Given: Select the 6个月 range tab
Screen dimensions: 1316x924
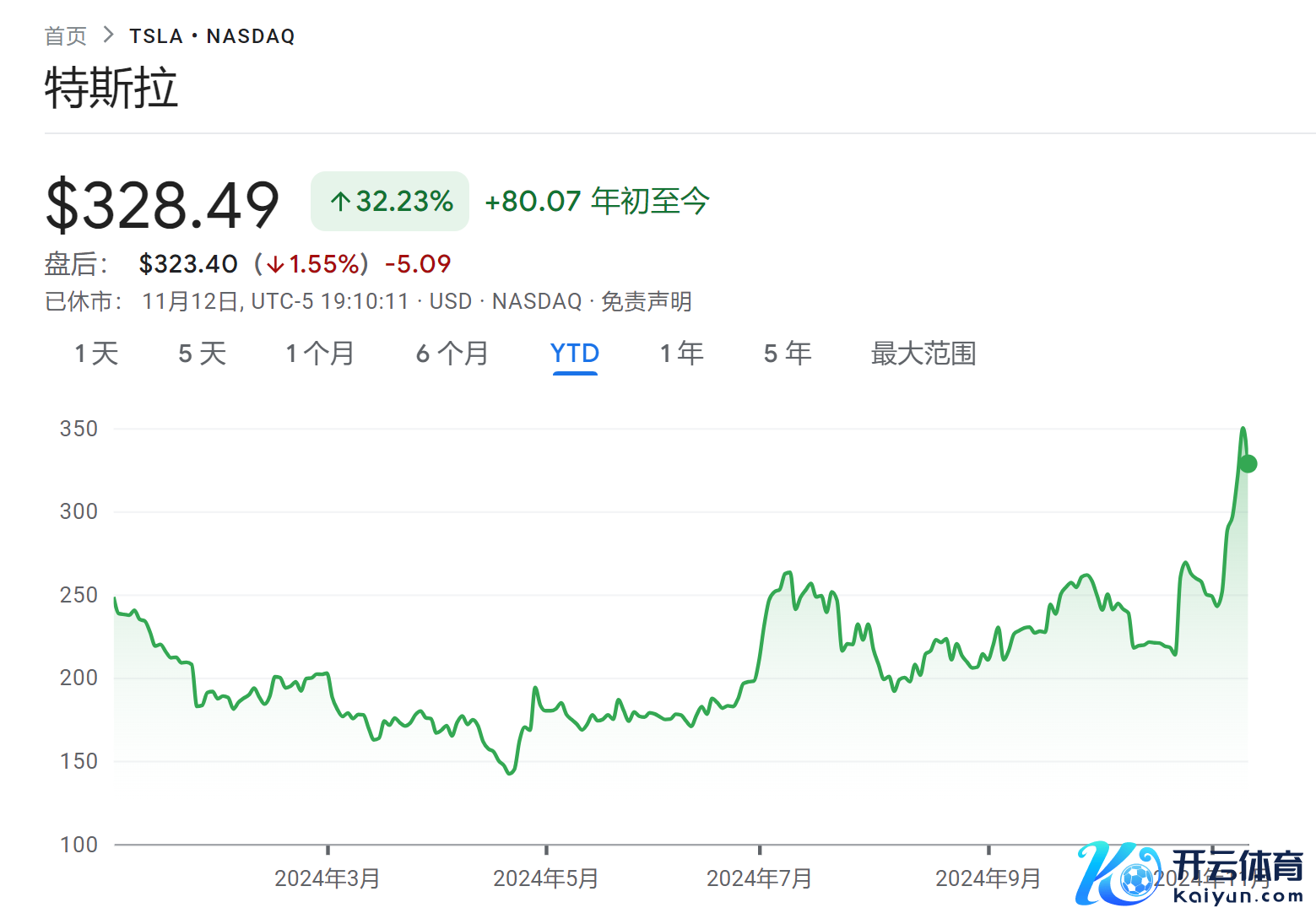Looking at the screenshot, I should (452, 354).
